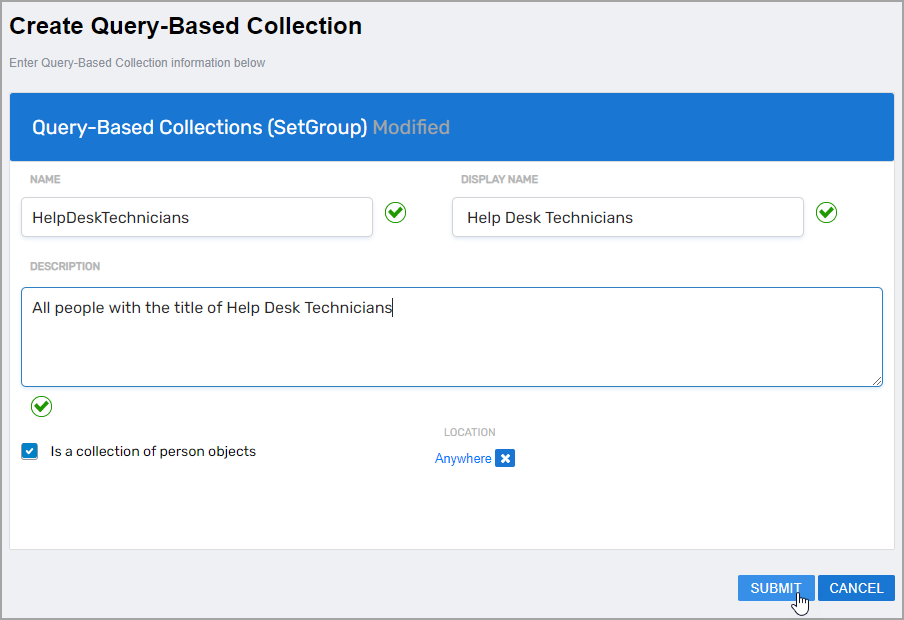Click into the Display Name text box
904x620 pixels.
coord(627,217)
